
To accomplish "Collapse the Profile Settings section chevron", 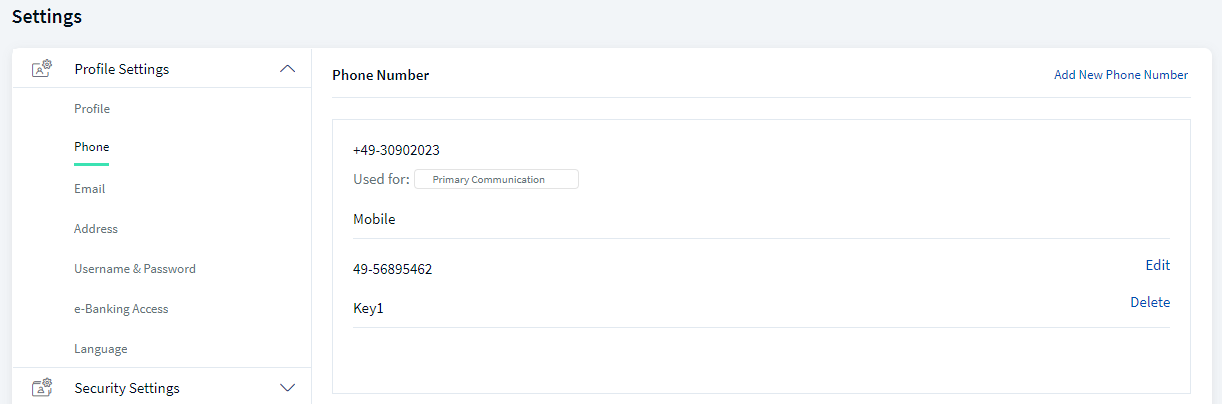I will coord(287,69).
